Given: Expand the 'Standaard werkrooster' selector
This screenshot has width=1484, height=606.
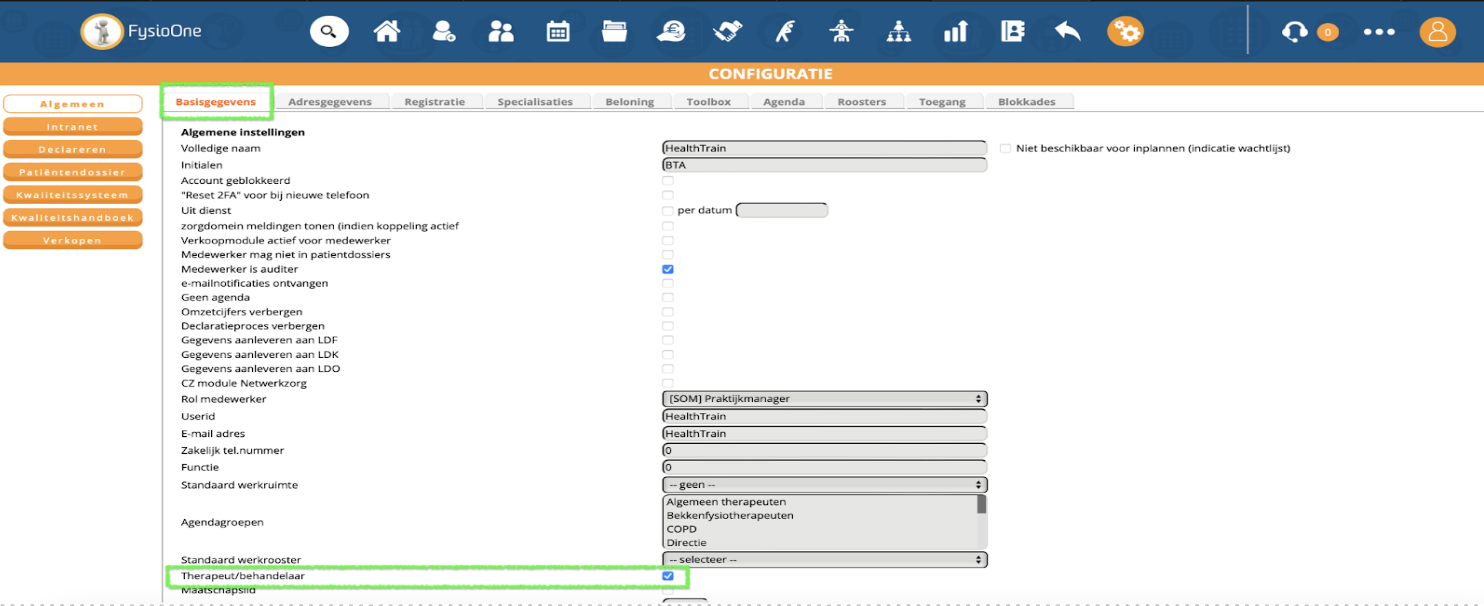Looking at the screenshot, I should 824,559.
